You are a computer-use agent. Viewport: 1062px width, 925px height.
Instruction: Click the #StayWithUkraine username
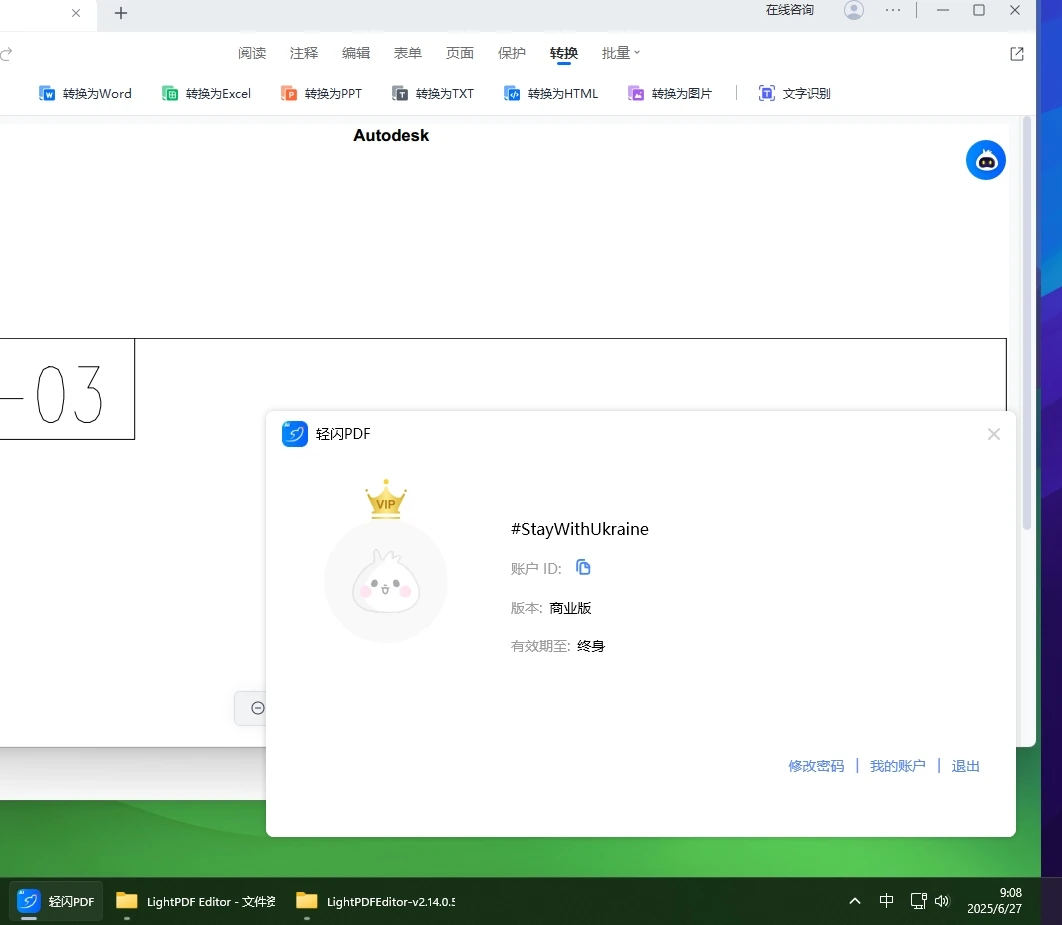(x=580, y=529)
